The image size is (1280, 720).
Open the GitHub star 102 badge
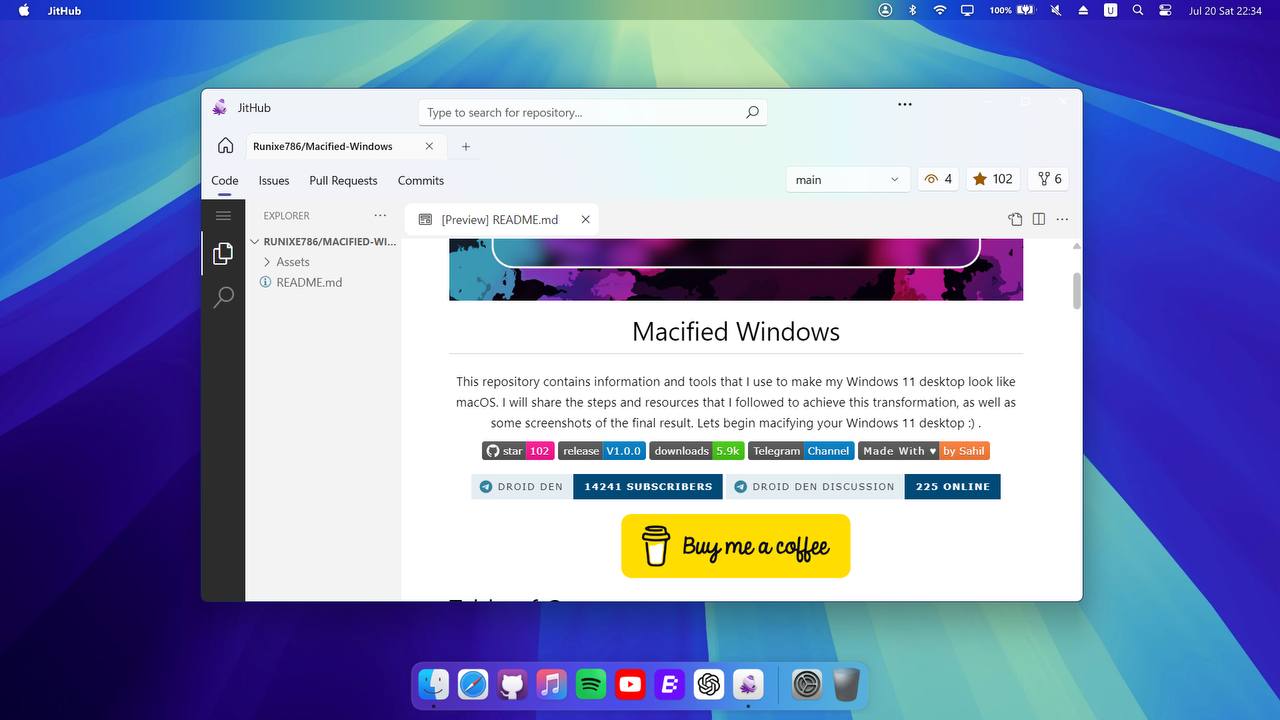click(518, 451)
